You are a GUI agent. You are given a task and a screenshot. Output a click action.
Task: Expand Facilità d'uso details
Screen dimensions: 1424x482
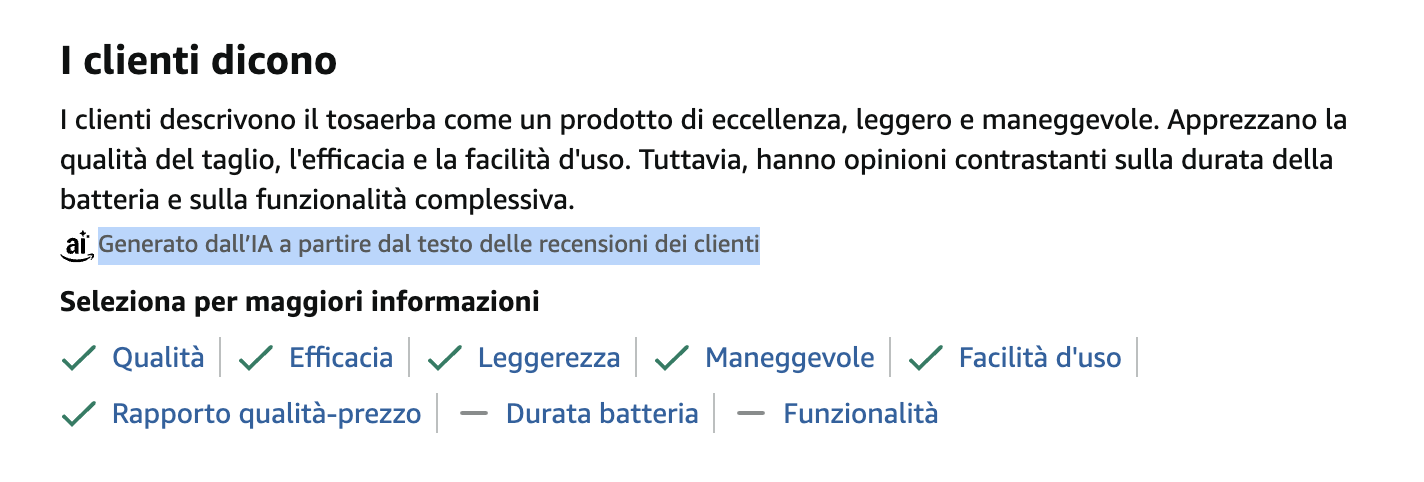point(1040,358)
